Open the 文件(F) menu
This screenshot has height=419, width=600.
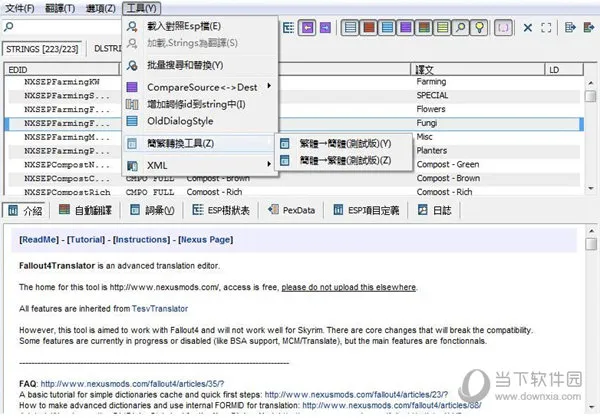[20, 8]
